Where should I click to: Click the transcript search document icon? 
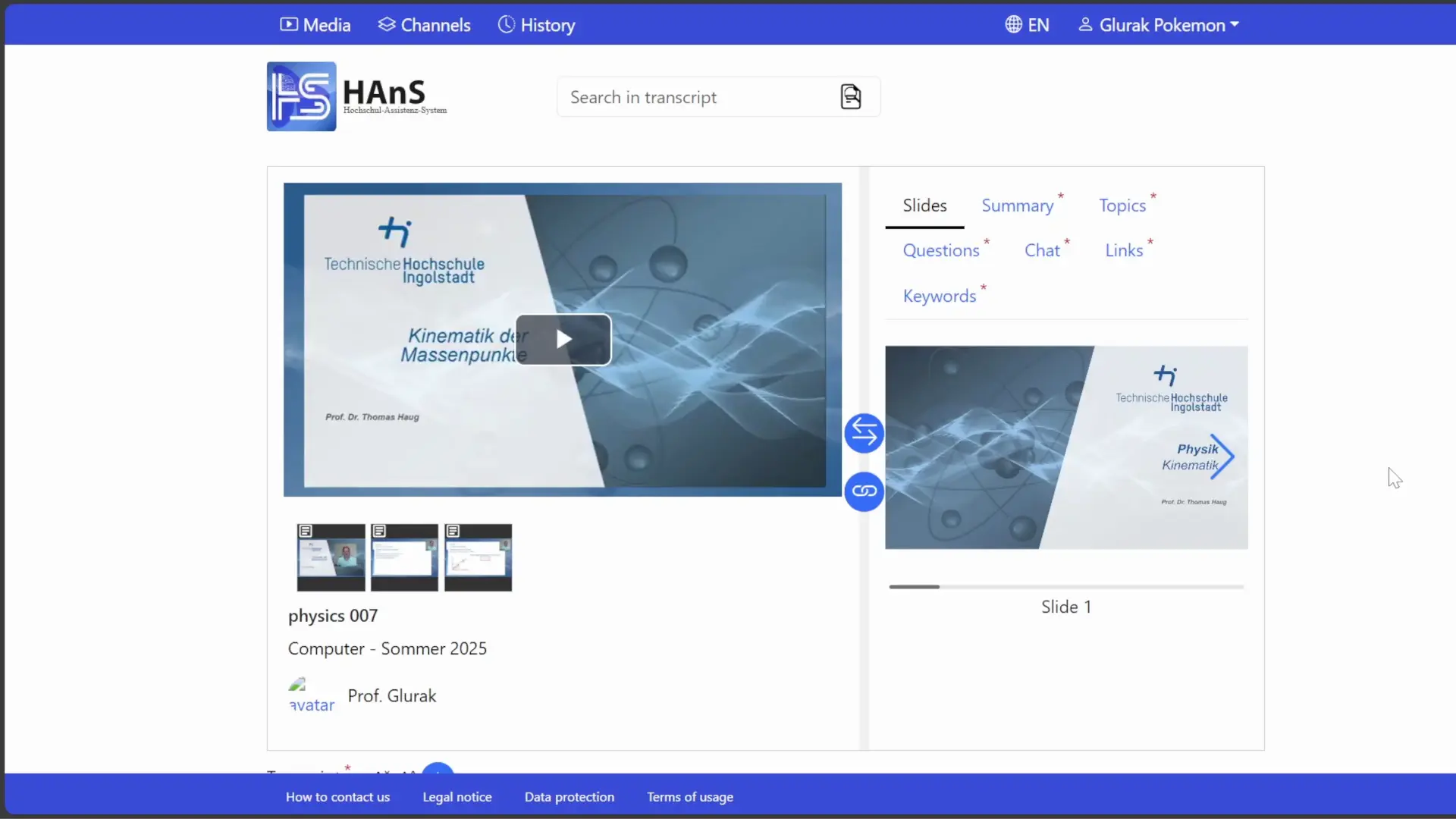[x=851, y=97]
